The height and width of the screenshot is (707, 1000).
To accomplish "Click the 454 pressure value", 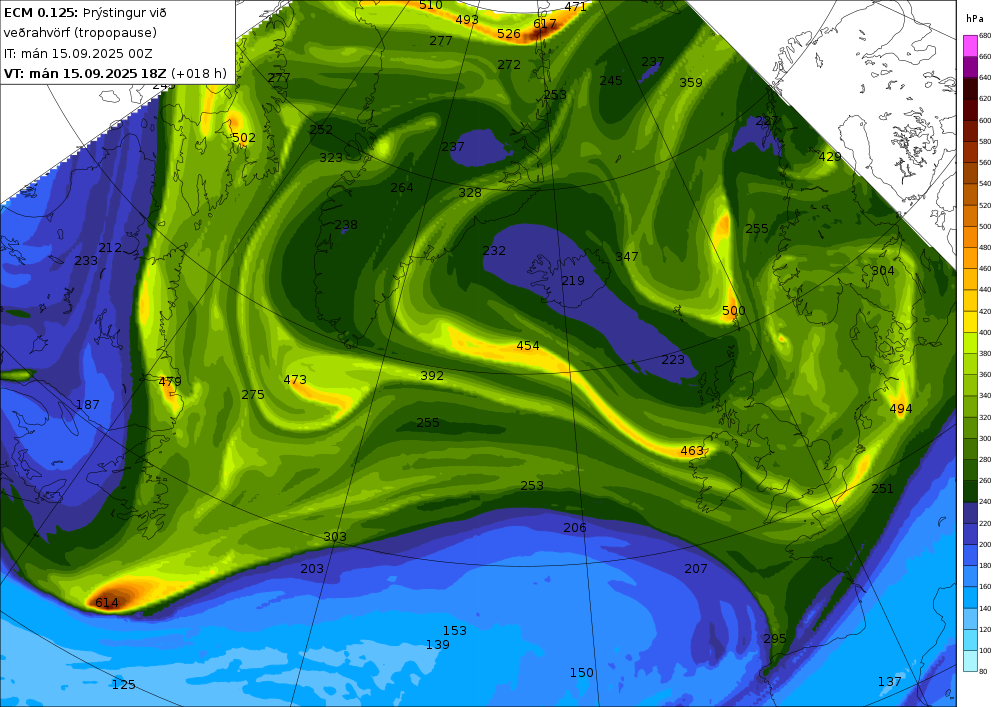I will click(527, 346).
